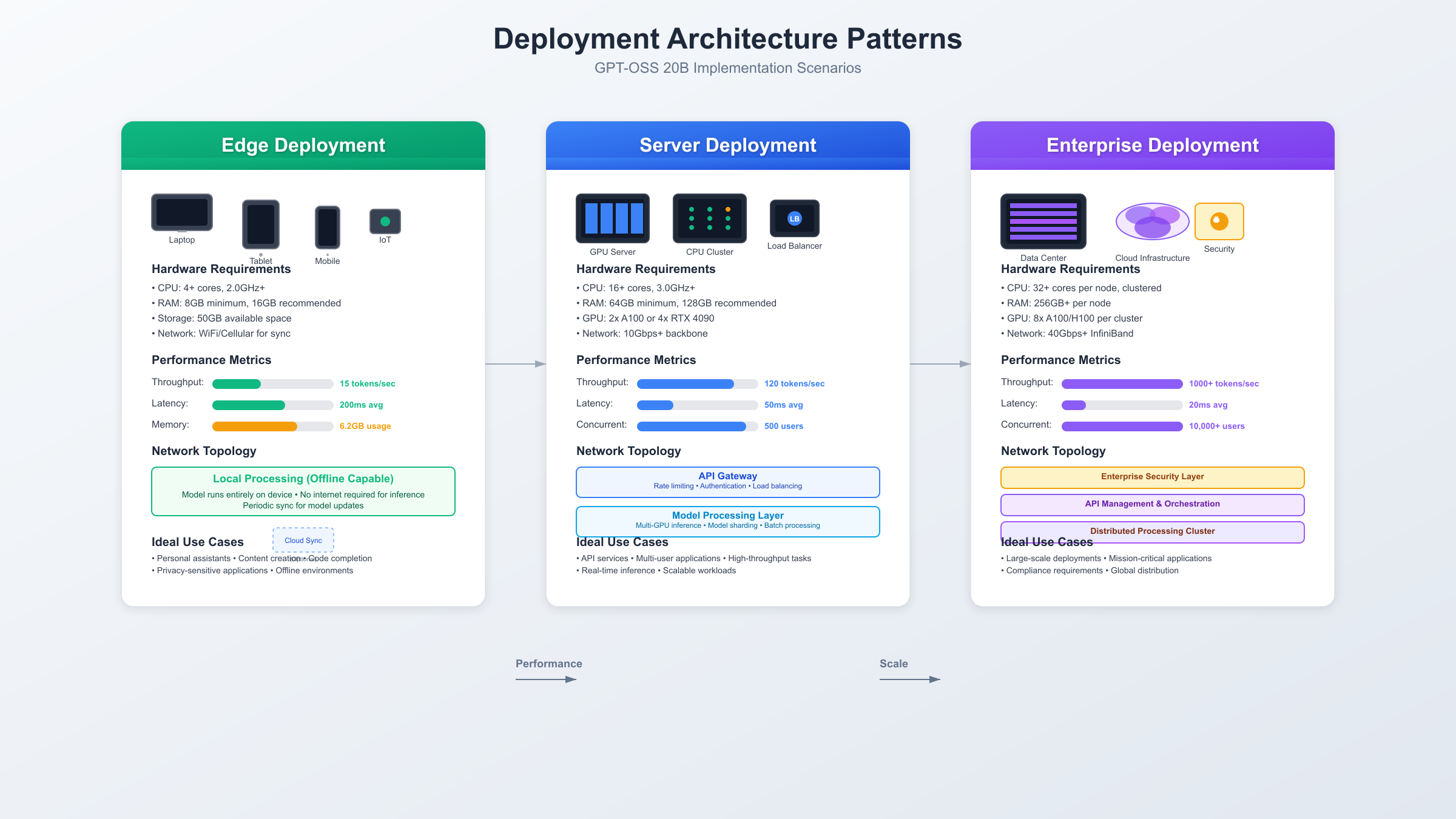The height and width of the screenshot is (819, 1456).
Task: Click 'GPU: 8x A100/H100 per cluster' line
Action: 1072,318
